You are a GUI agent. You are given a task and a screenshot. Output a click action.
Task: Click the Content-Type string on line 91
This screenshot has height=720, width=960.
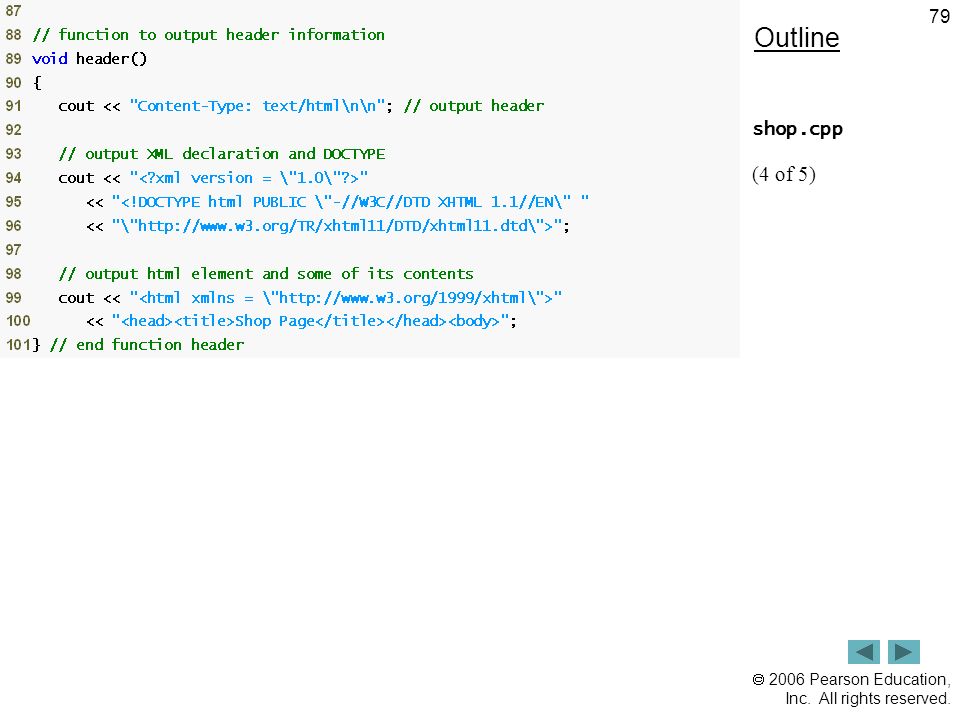click(257, 106)
